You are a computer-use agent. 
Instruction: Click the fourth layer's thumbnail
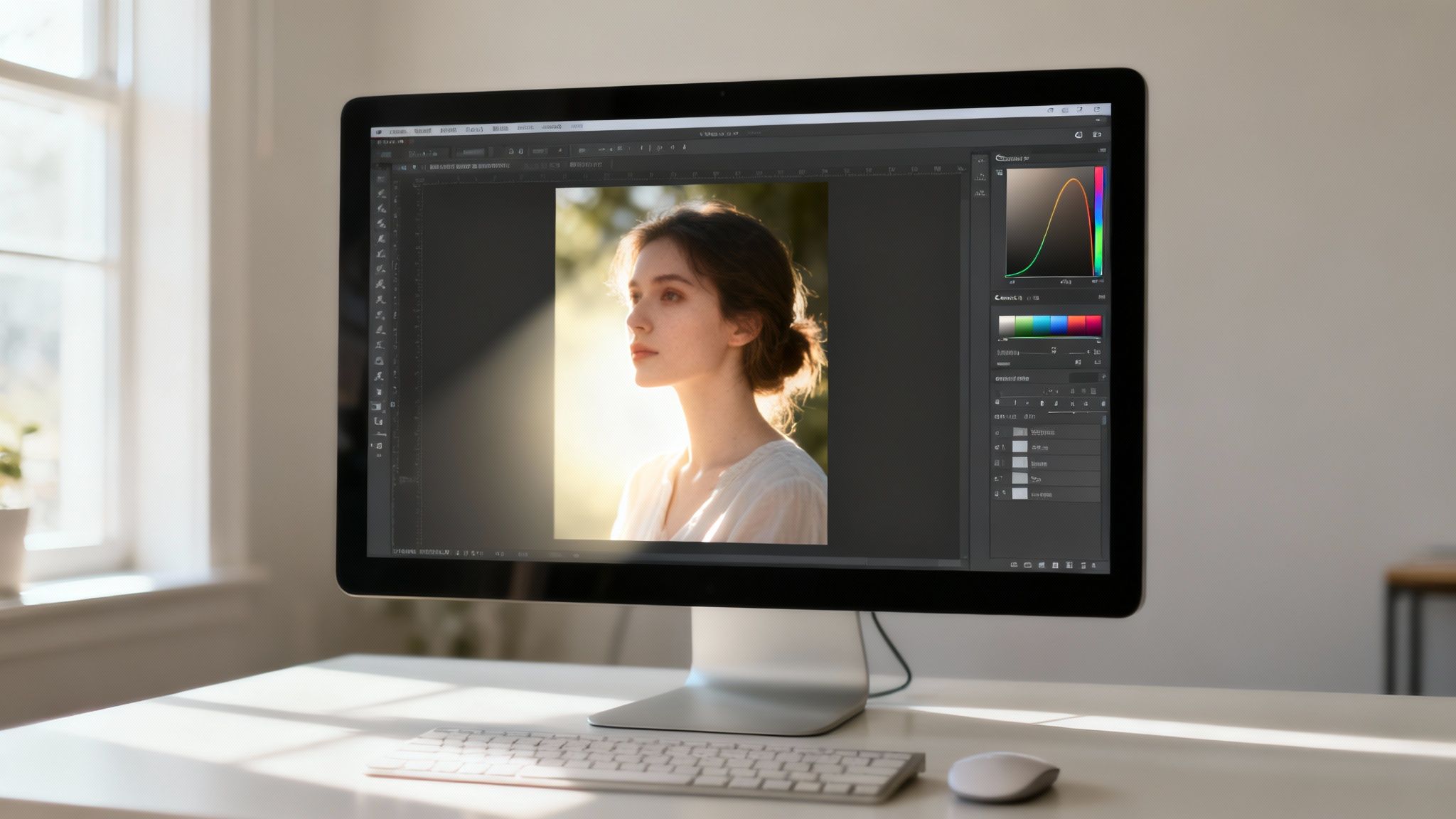pyautogui.click(x=1019, y=478)
